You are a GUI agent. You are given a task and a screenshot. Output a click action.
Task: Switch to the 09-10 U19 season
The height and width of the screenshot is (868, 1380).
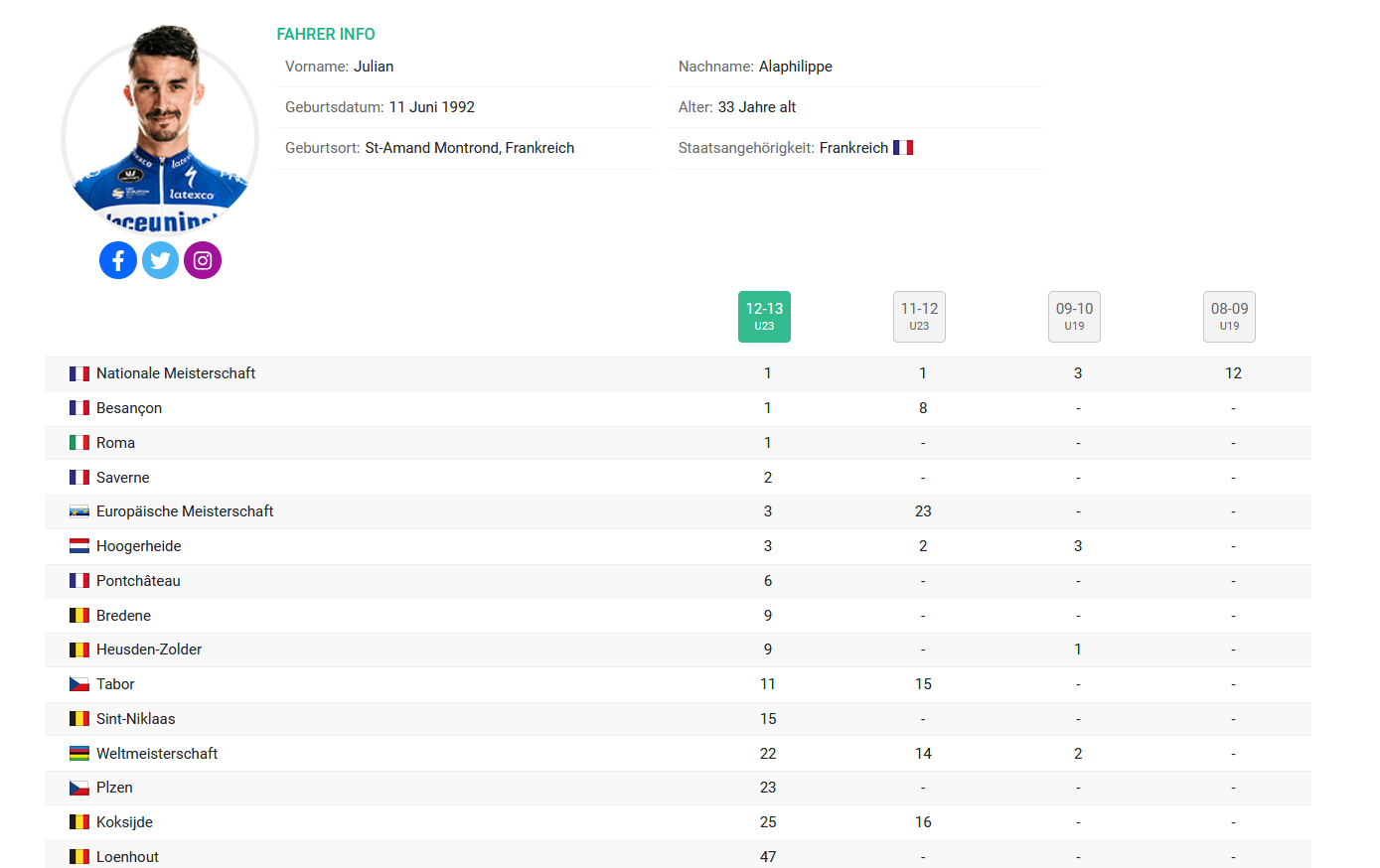point(1074,317)
